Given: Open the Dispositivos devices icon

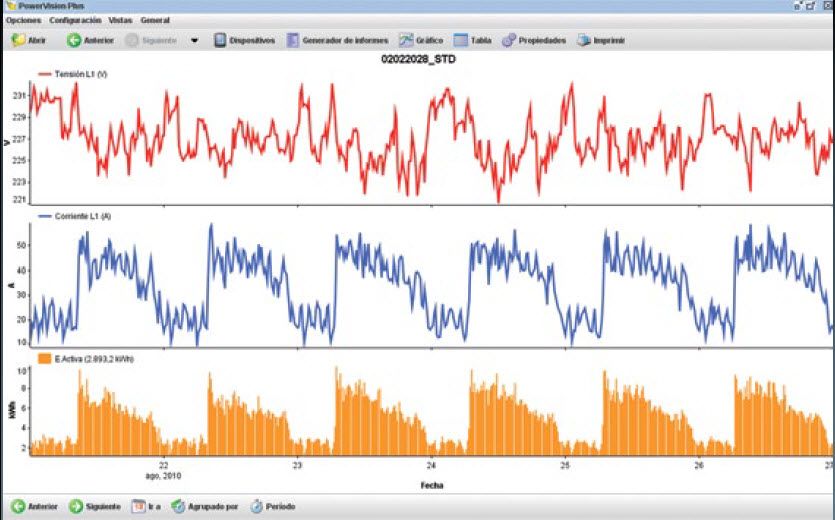Looking at the screenshot, I should click(x=220, y=40).
